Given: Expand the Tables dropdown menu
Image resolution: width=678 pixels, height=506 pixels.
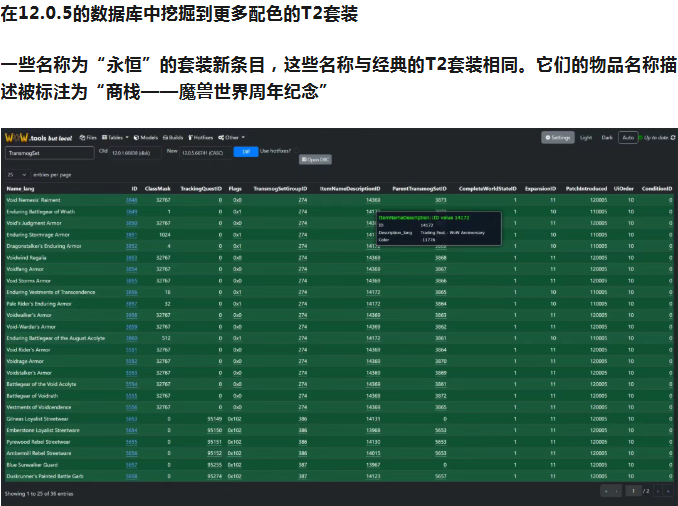Looking at the screenshot, I should pyautogui.click(x=117, y=137).
